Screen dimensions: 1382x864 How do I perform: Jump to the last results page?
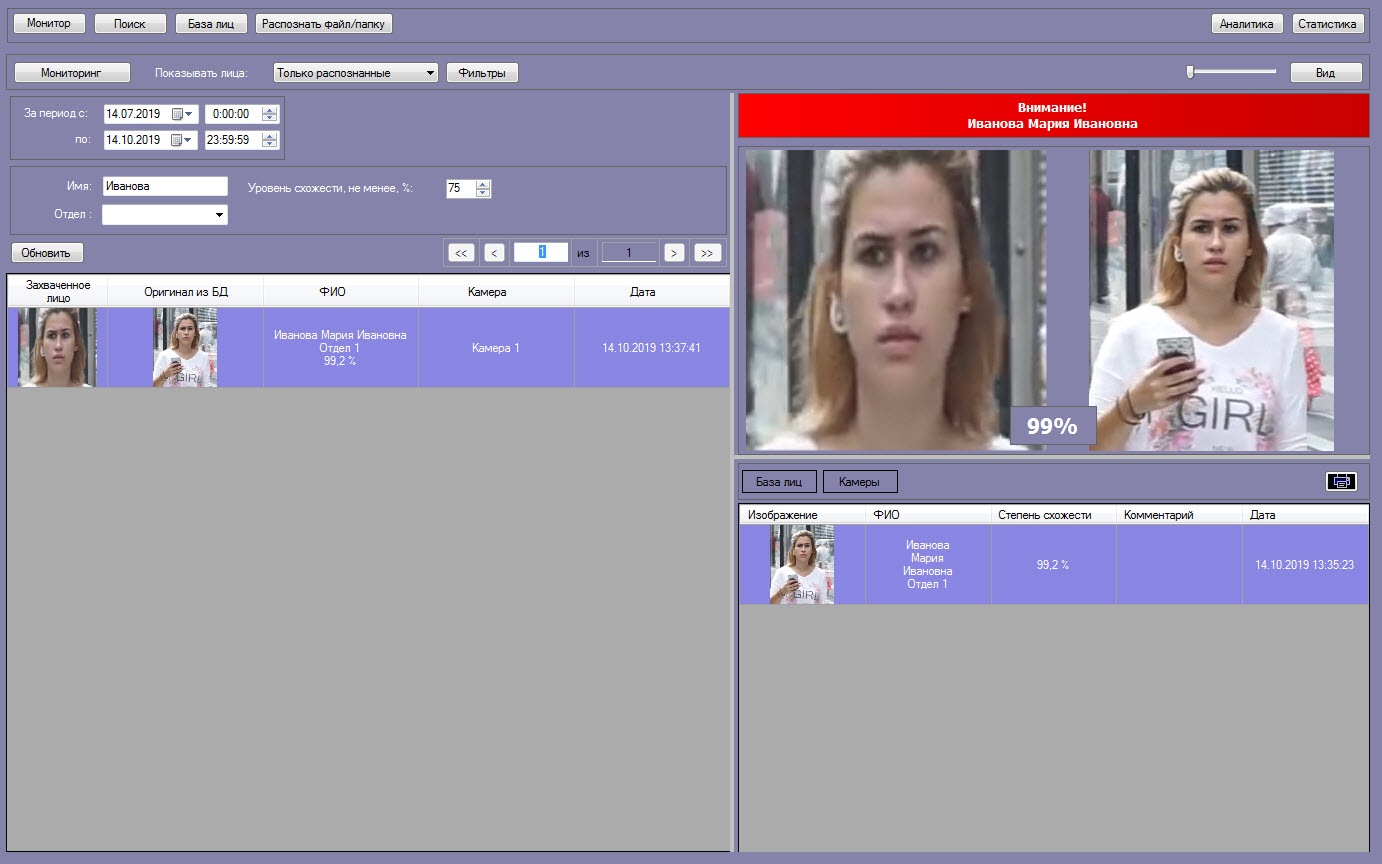click(708, 253)
